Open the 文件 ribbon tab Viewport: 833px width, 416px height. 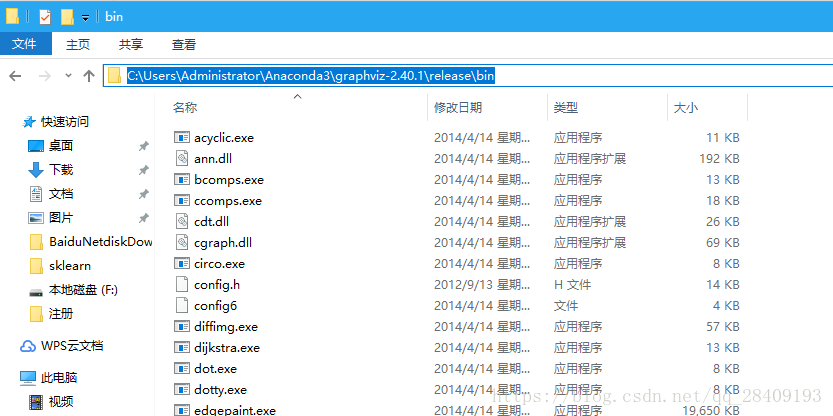[25, 44]
